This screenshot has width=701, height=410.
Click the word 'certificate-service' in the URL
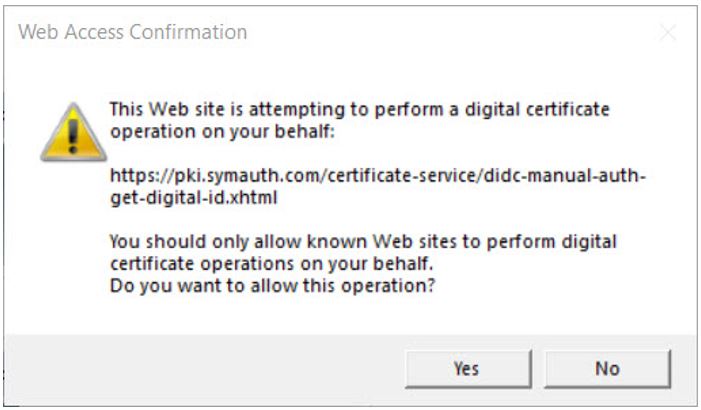click(379, 176)
